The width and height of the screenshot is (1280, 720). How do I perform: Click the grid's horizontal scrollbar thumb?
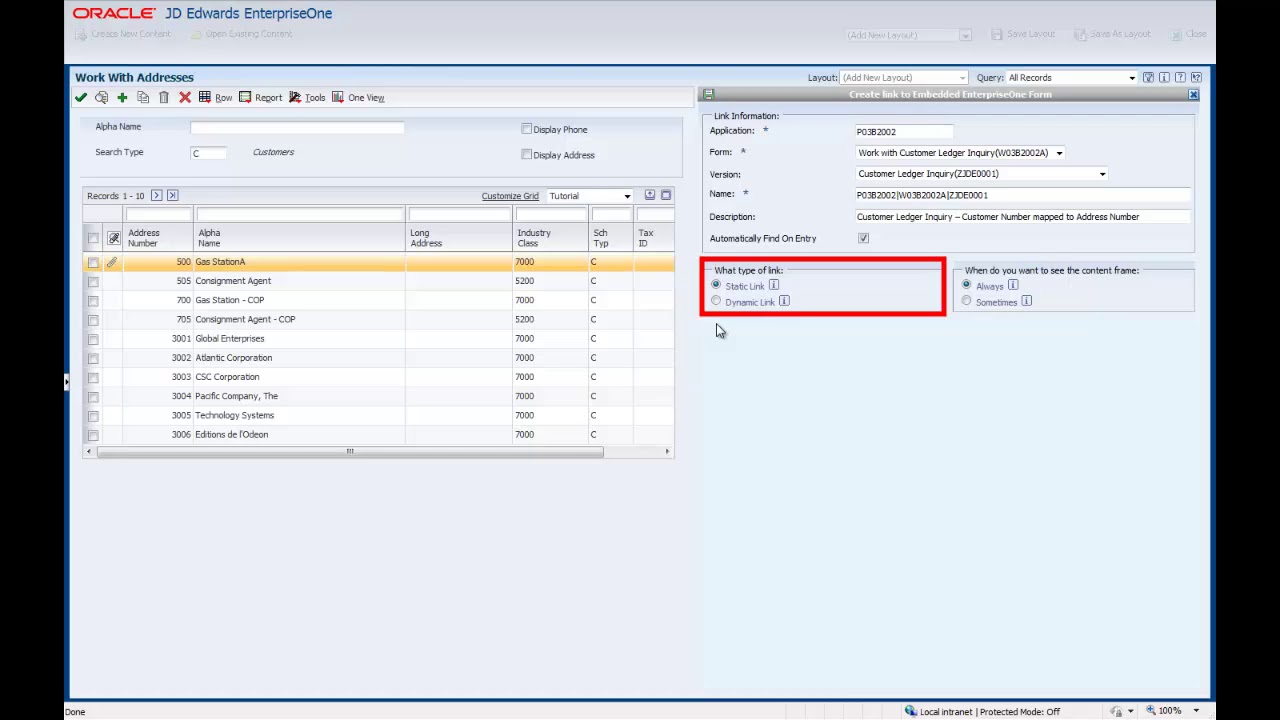pyautogui.click(x=350, y=451)
